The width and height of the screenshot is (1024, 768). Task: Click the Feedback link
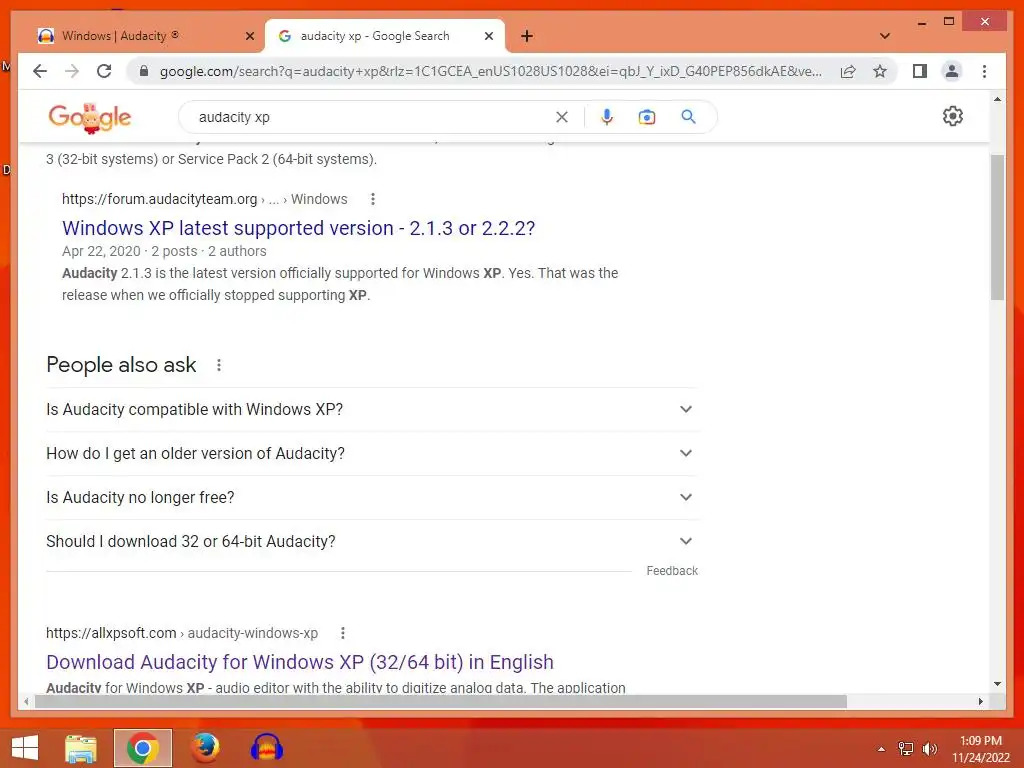click(672, 571)
